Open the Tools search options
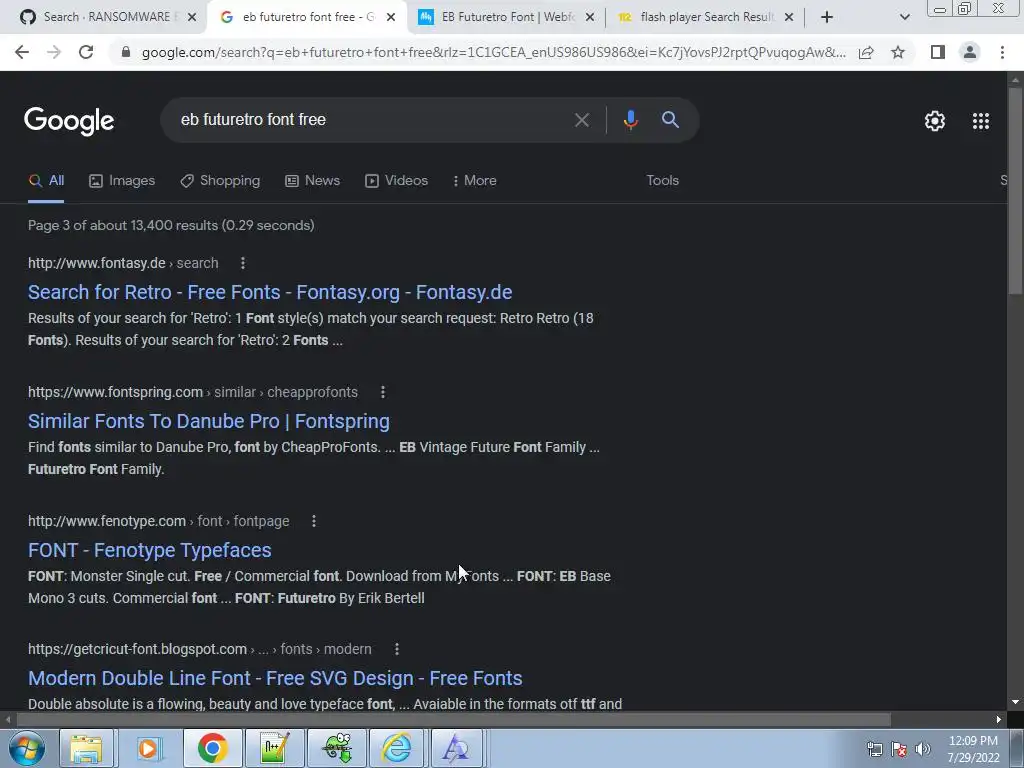Viewport: 1024px width, 768px height. (662, 181)
